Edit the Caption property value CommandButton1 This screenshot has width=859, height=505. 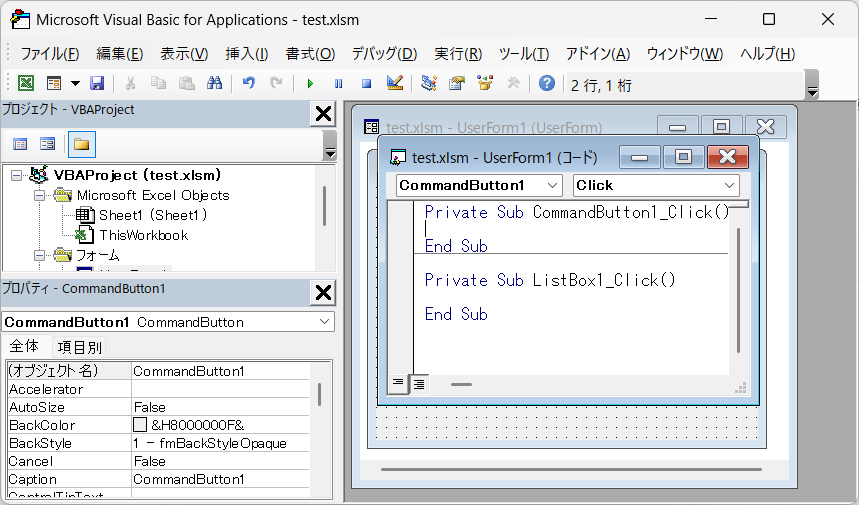pyautogui.click(x=221, y=480)
